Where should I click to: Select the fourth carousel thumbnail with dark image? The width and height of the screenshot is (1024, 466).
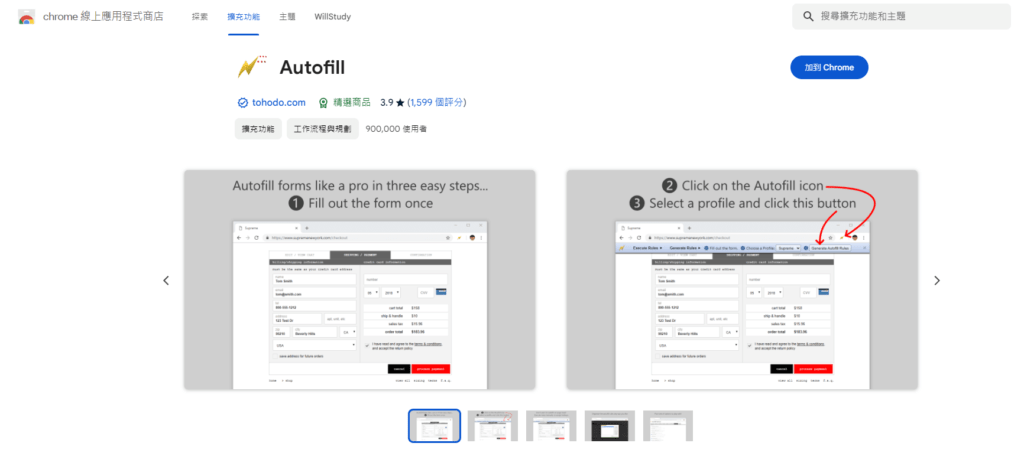coord(609,426)
